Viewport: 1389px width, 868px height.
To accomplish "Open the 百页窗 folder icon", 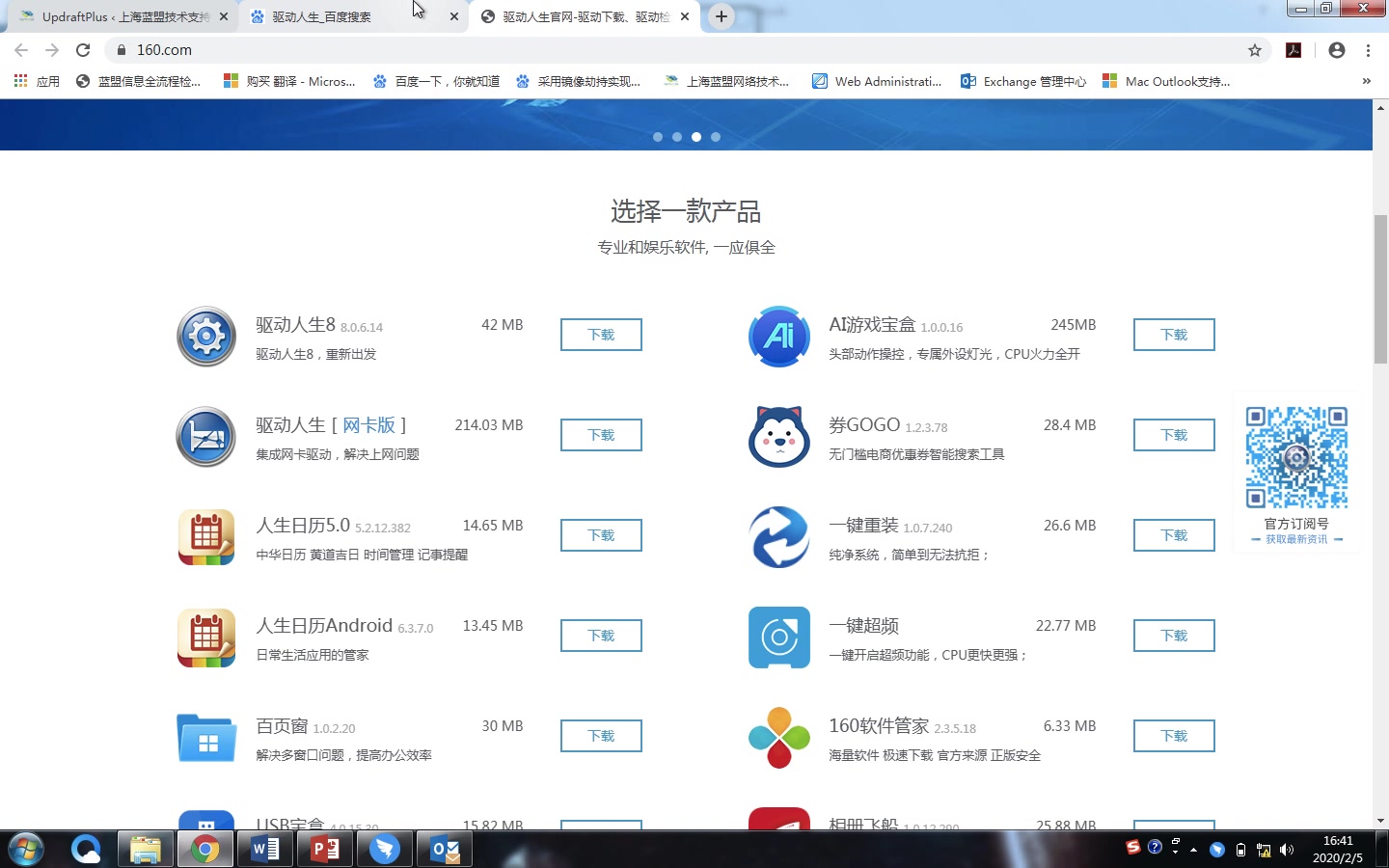I will 206,738.
